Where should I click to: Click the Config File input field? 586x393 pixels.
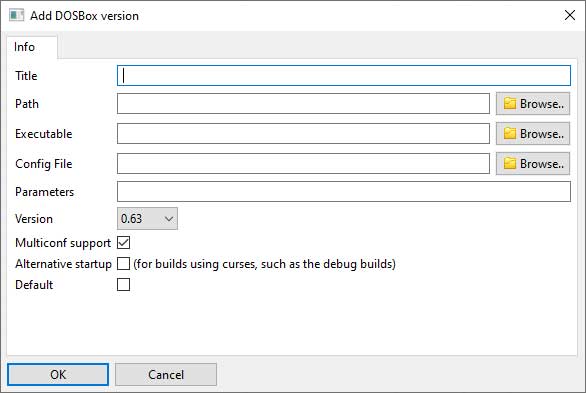[x=303, y=163]
